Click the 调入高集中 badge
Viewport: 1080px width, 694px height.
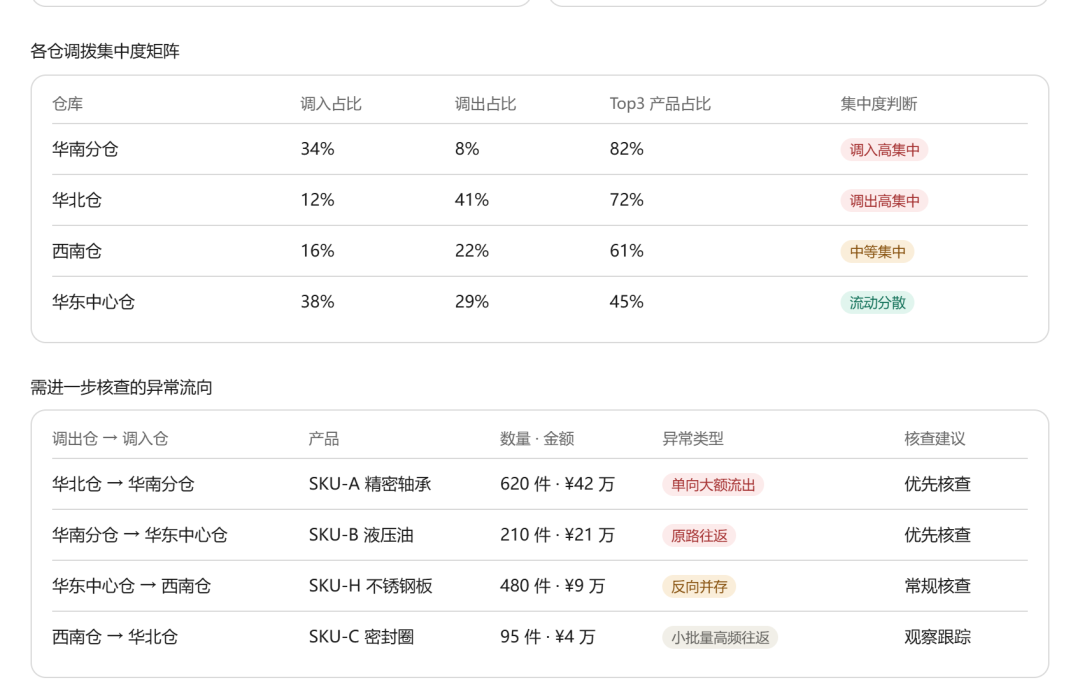point(884,150)
